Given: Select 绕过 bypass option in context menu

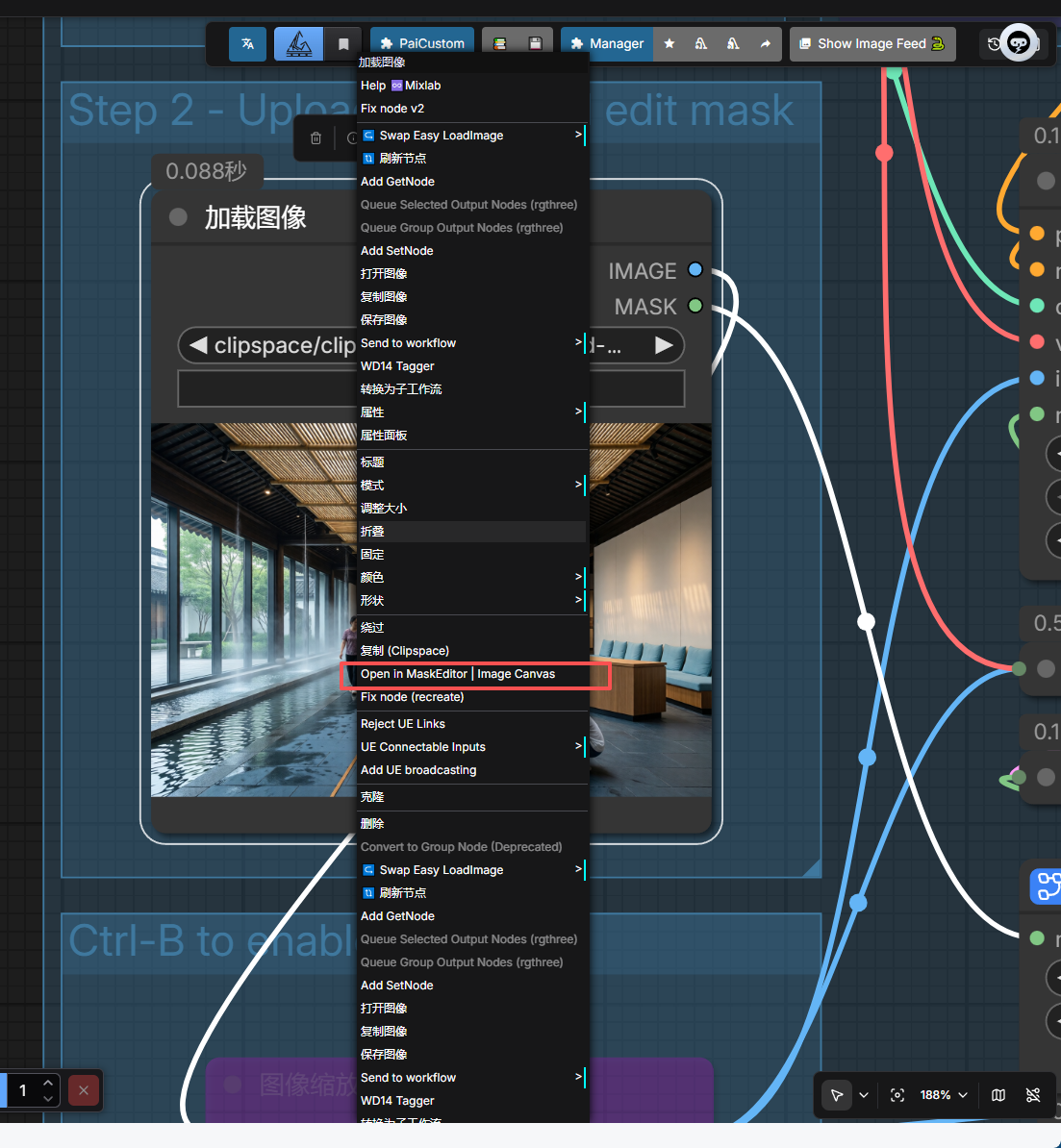Looking at the screenshot, I should [472, 628].
